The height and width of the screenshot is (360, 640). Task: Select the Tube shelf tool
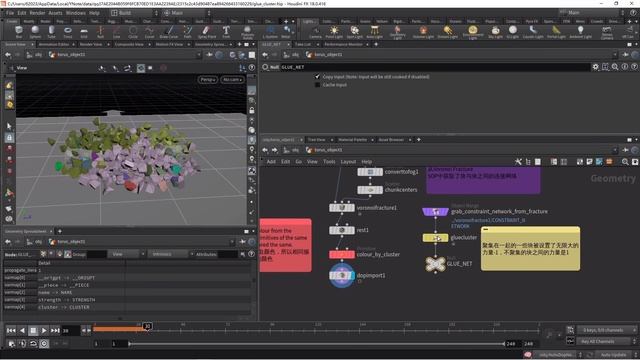click(51, 31)
